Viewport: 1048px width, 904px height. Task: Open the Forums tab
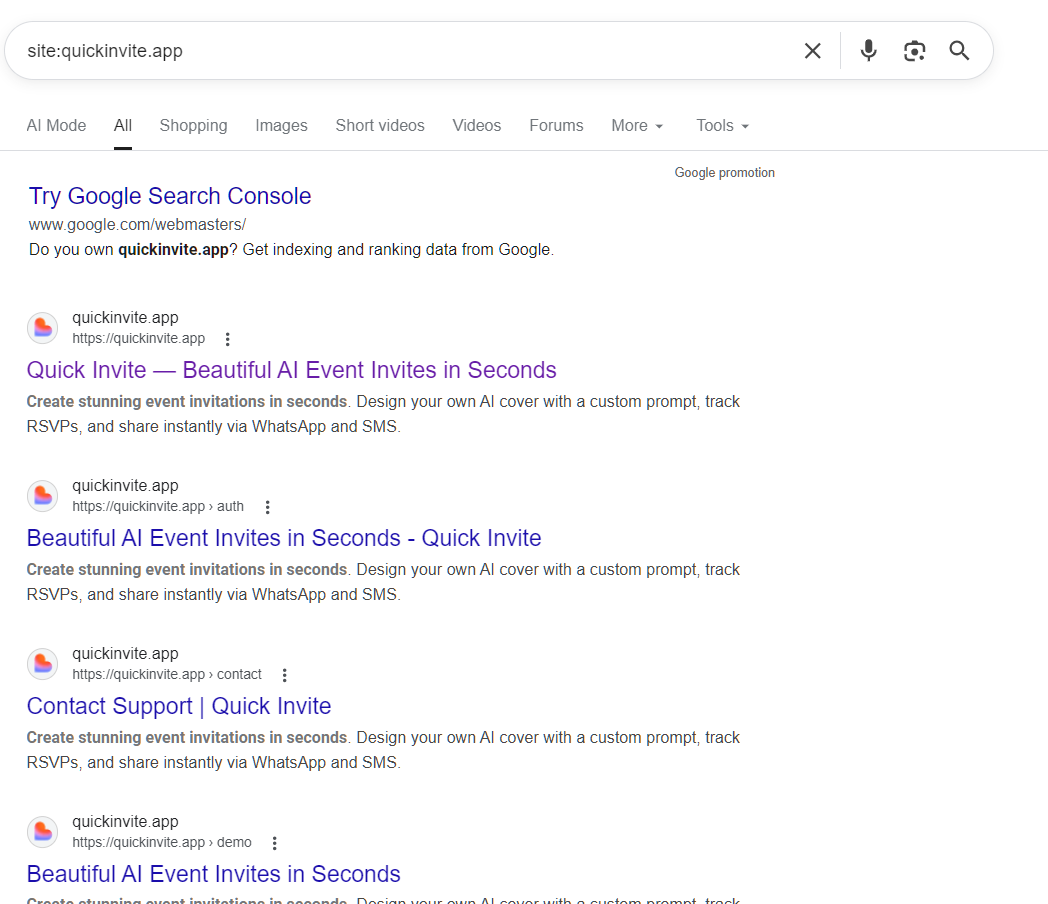pos(556,126)
